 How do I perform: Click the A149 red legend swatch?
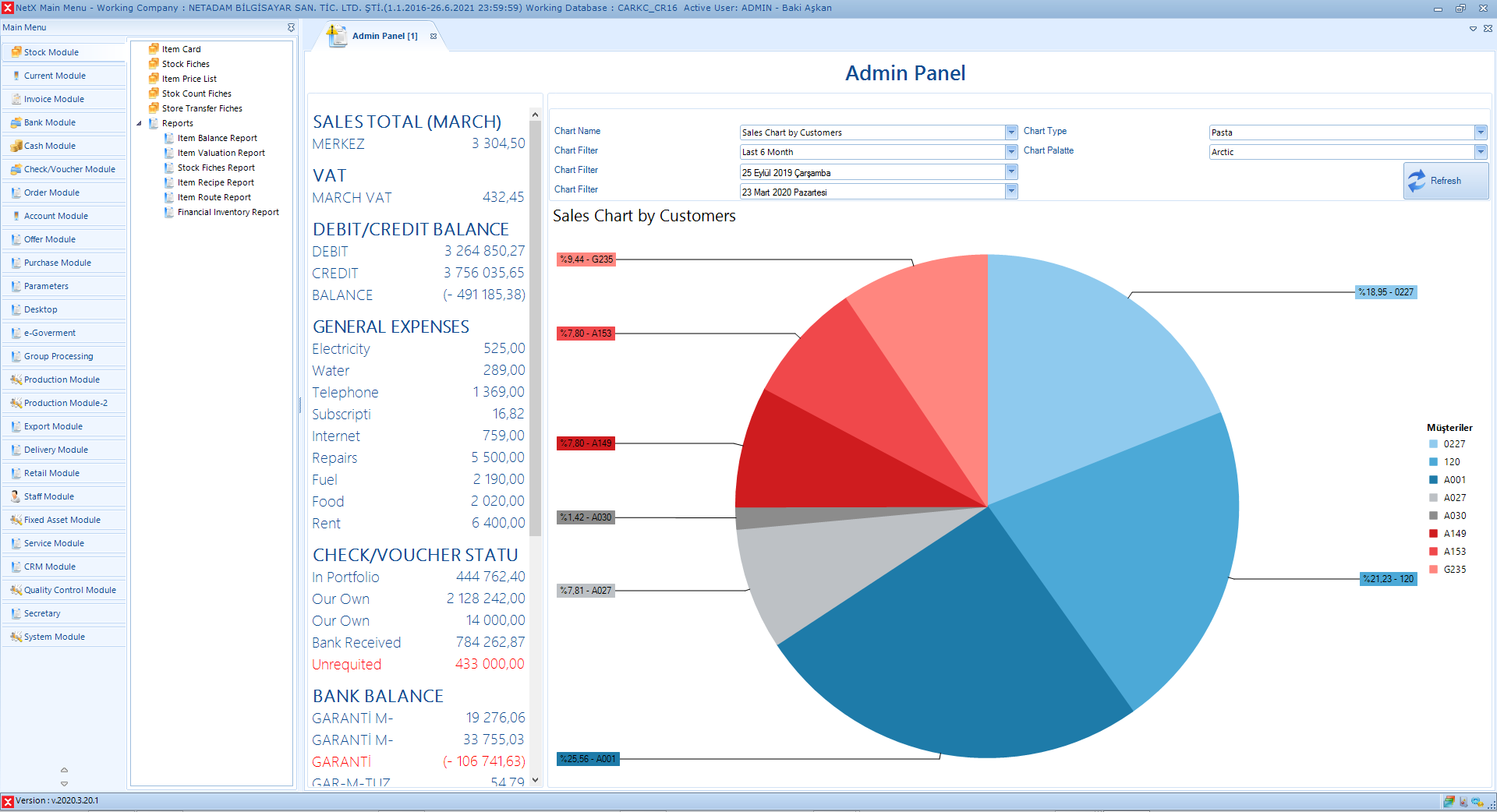[x=1433, y=534]
